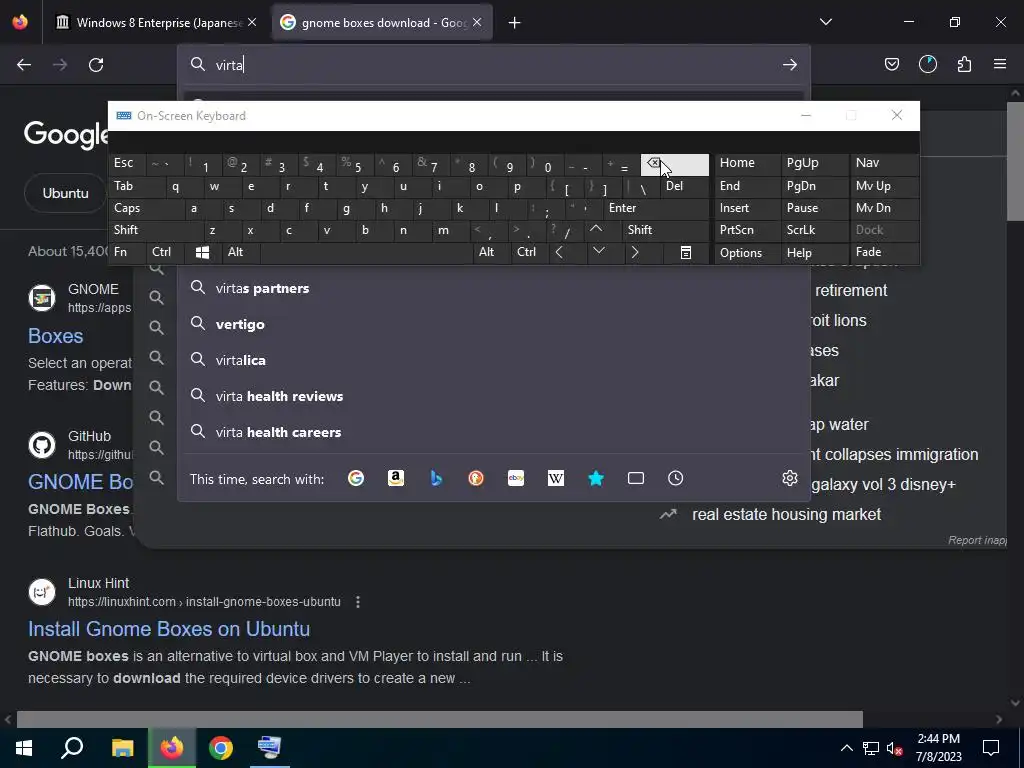1024x768 pixels.
Task: Show hidden system tray icons chevron
Action: (846, 748)
